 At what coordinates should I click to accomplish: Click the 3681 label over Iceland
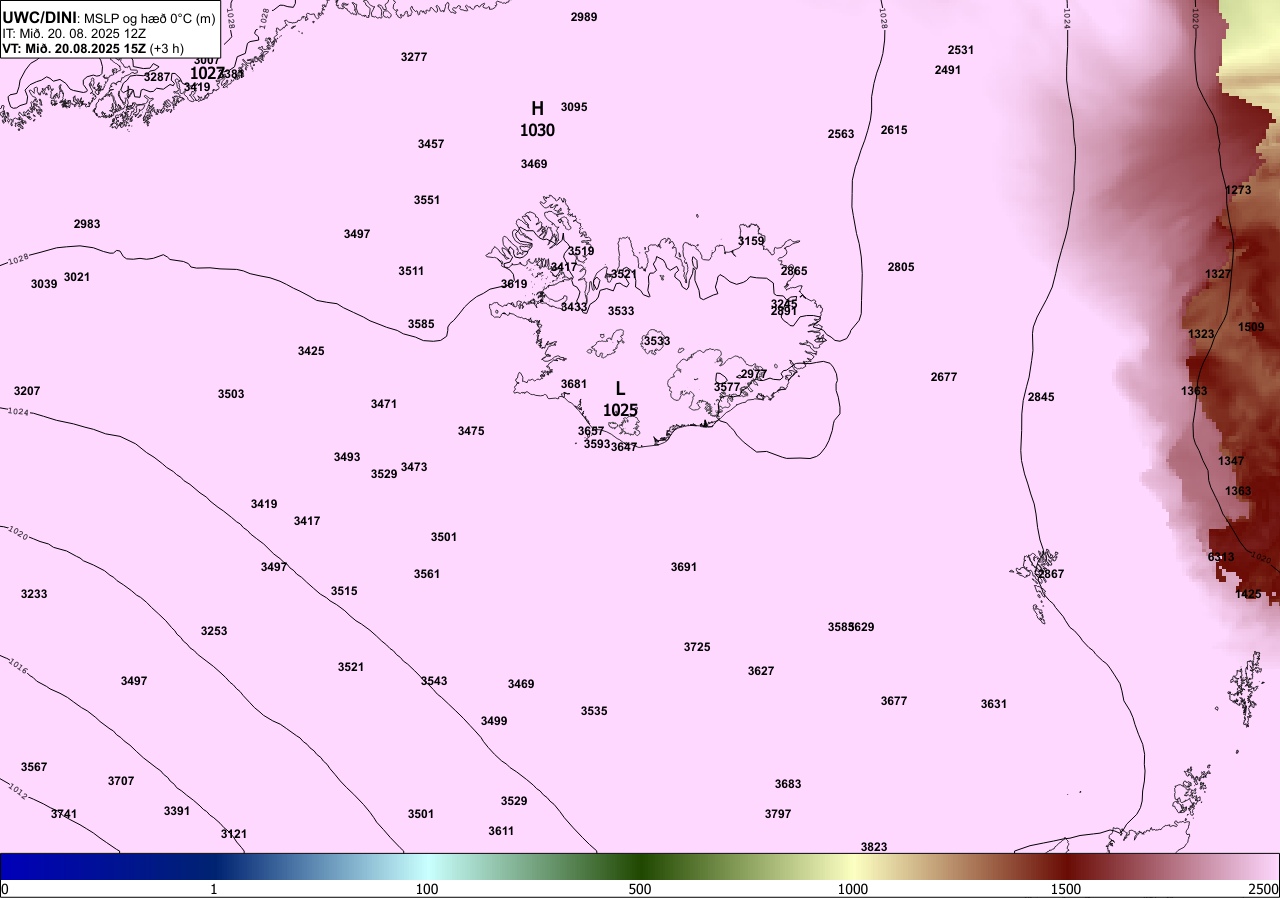(x=574, y=384)
